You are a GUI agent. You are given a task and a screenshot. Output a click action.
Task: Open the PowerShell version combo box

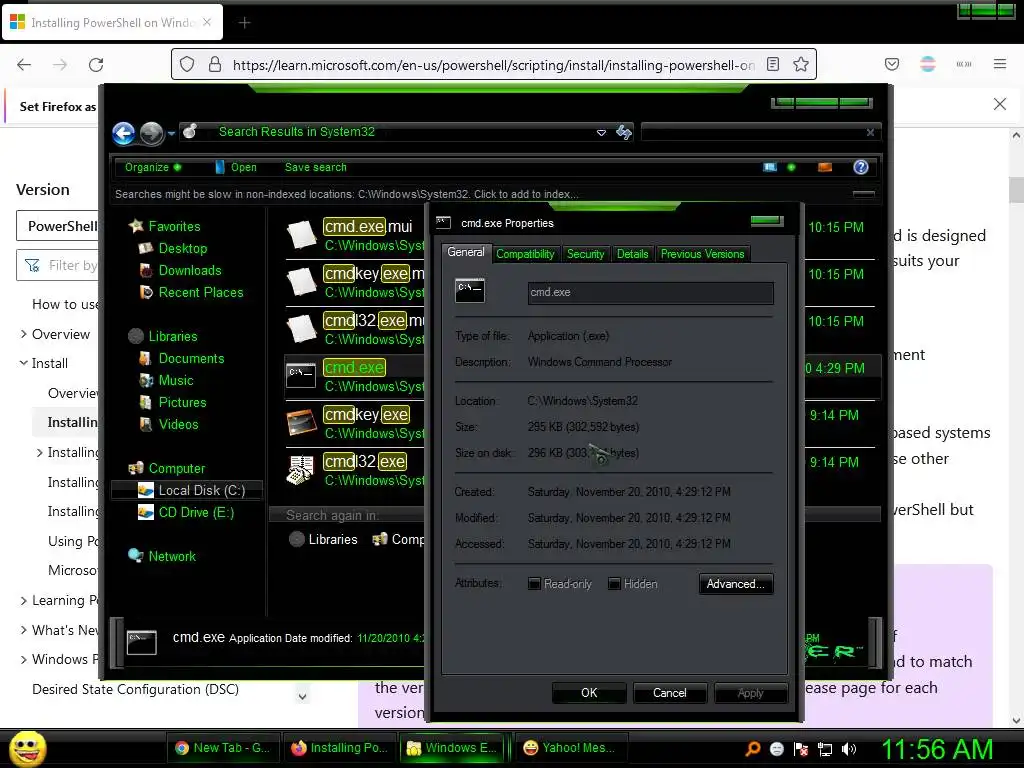pos(57,226)
